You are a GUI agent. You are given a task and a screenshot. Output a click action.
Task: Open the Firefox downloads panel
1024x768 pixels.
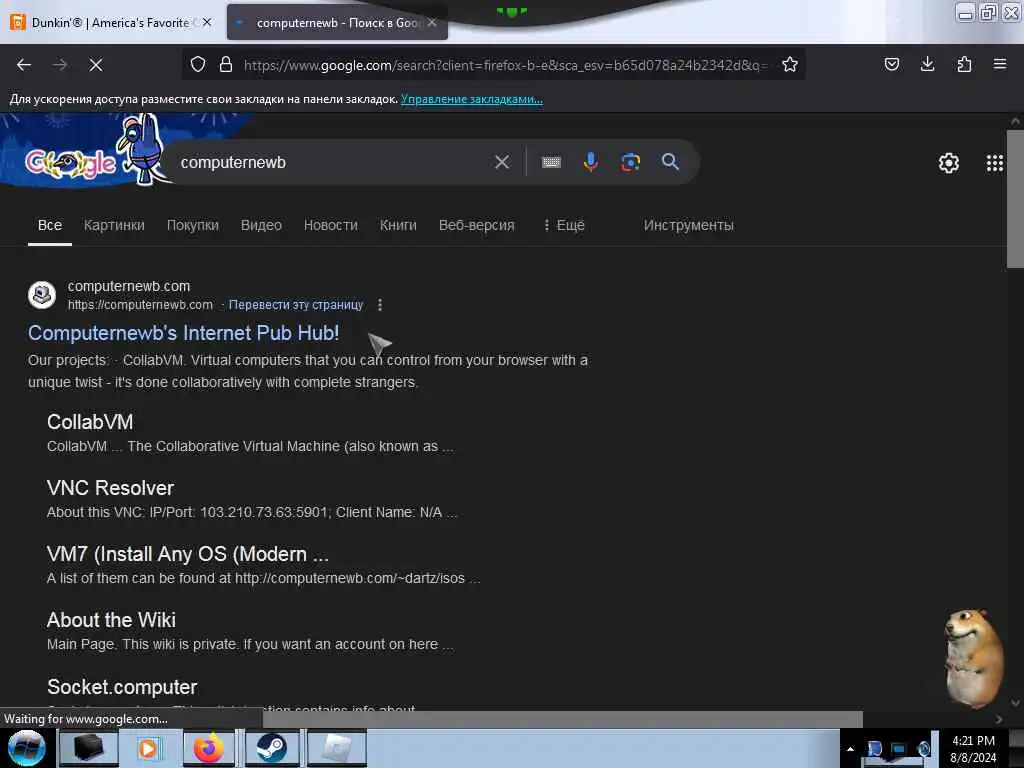pyautogui.click(x=927, y=64)
